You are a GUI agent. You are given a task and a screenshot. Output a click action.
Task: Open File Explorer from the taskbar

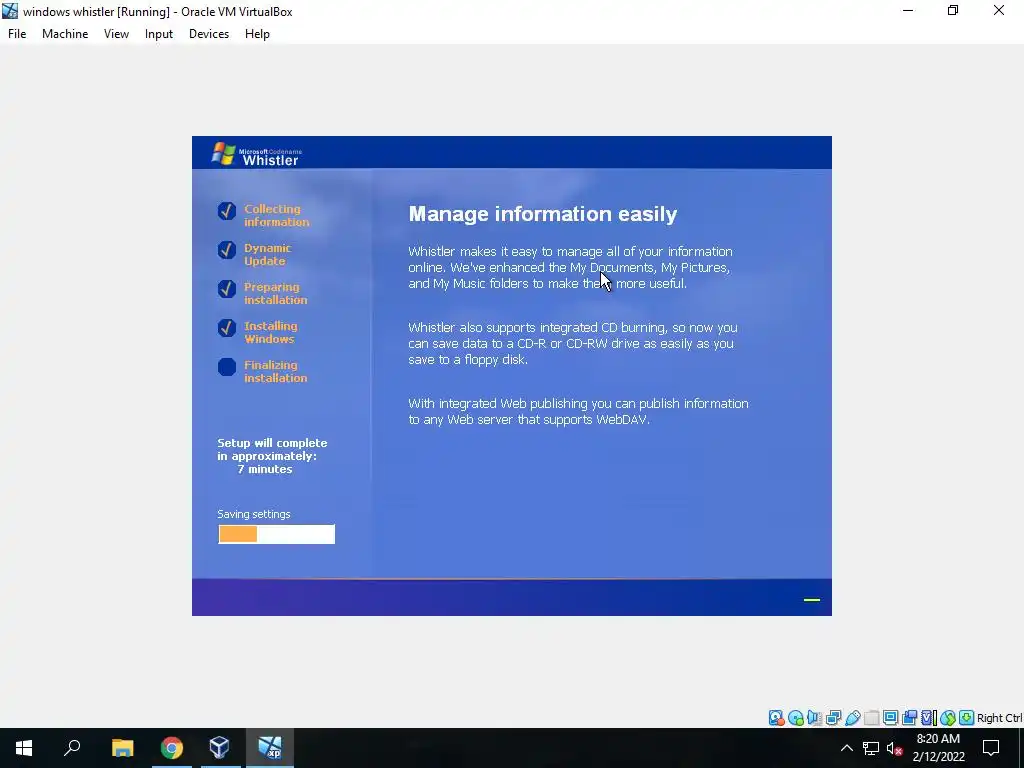(122, 748)
